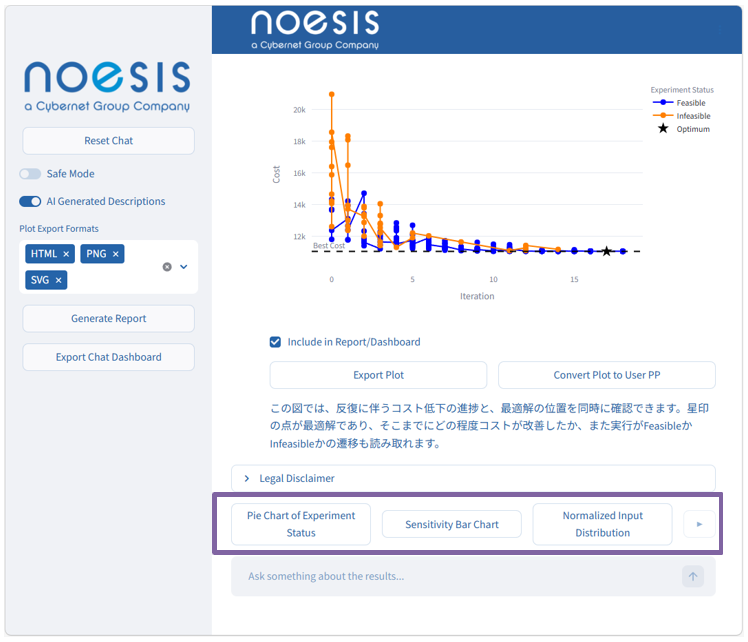
Task: Show next suggestions with arrow button
Action: 699,524
